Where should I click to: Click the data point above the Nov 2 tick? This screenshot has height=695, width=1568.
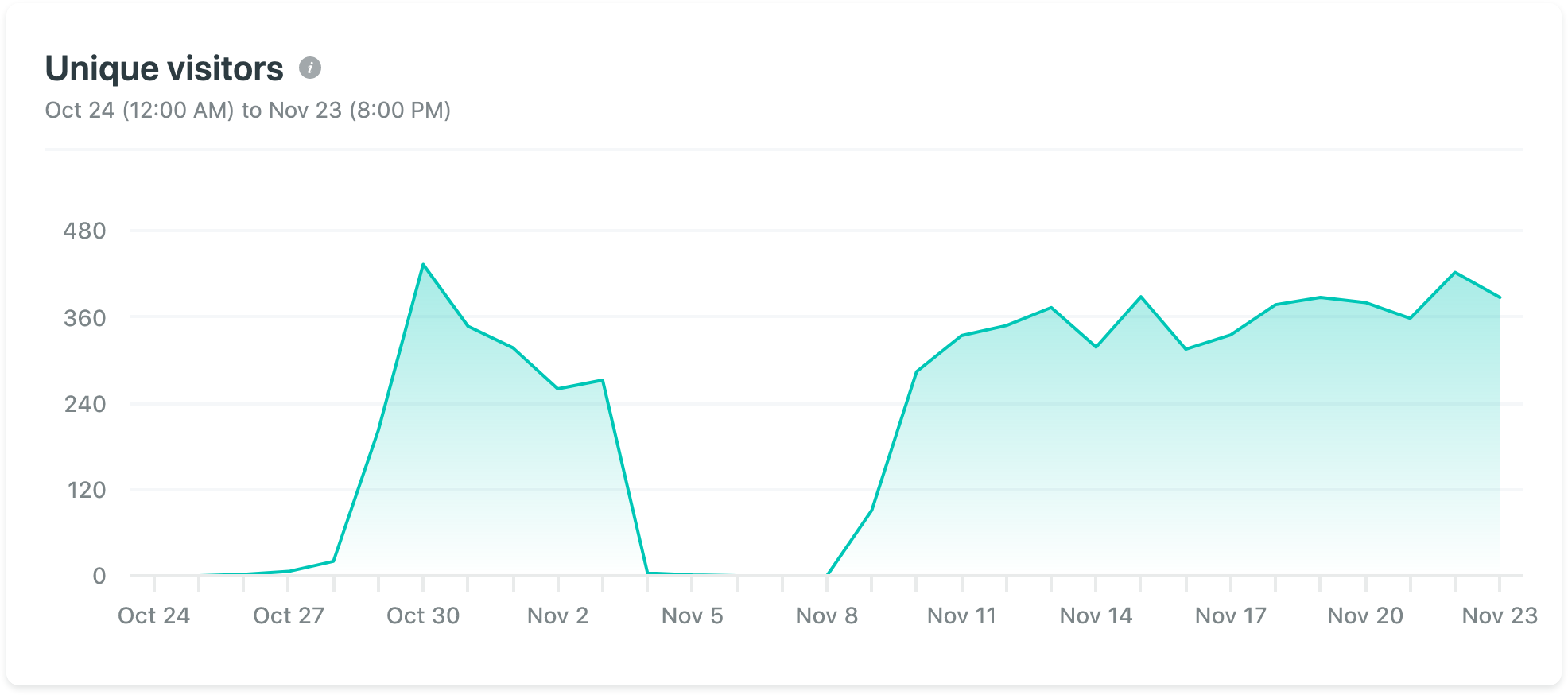coord(558,389)
